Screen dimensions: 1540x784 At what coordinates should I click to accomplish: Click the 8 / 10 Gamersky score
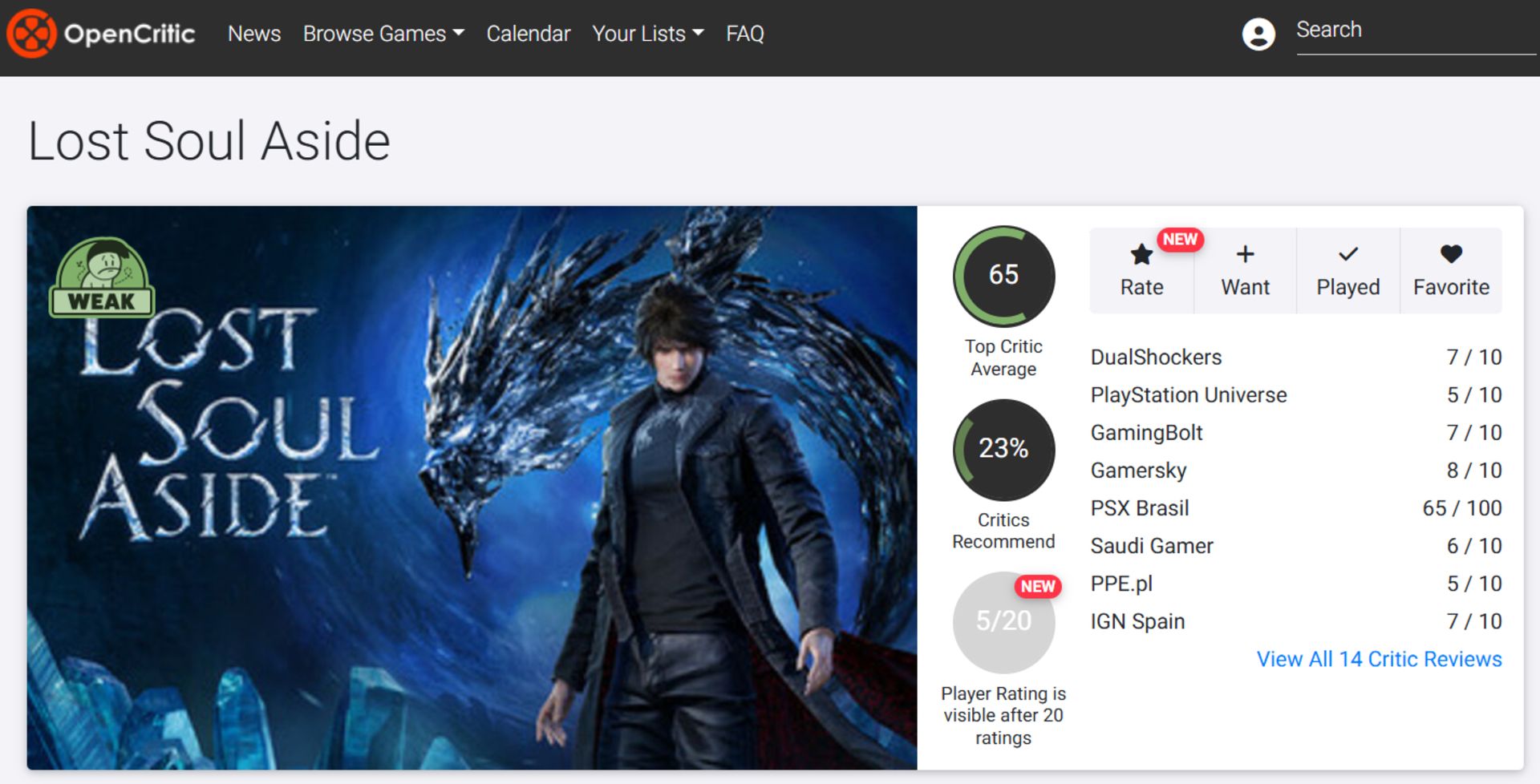pos(1474,471)
